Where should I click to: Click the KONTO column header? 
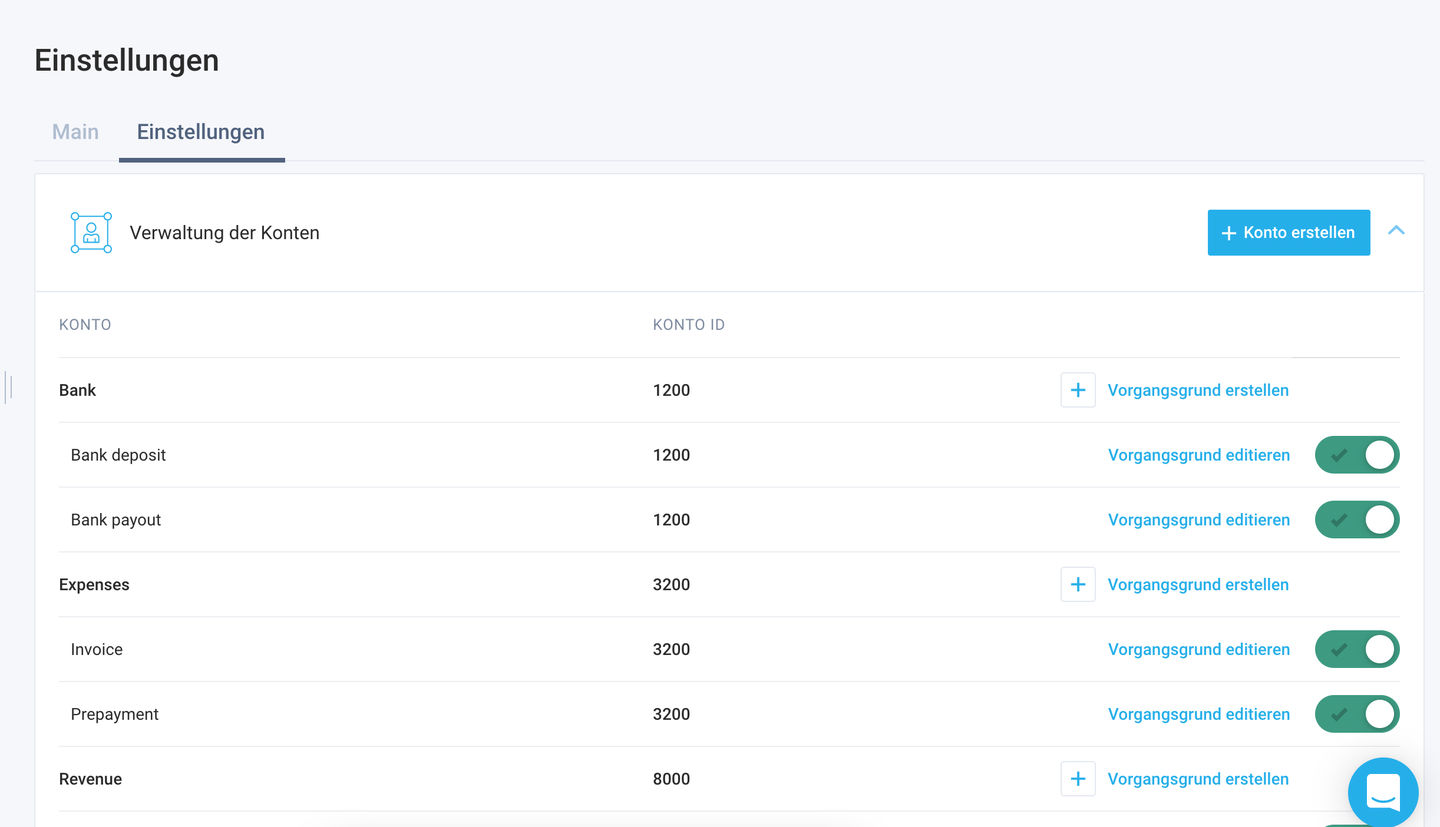point(85,325)
